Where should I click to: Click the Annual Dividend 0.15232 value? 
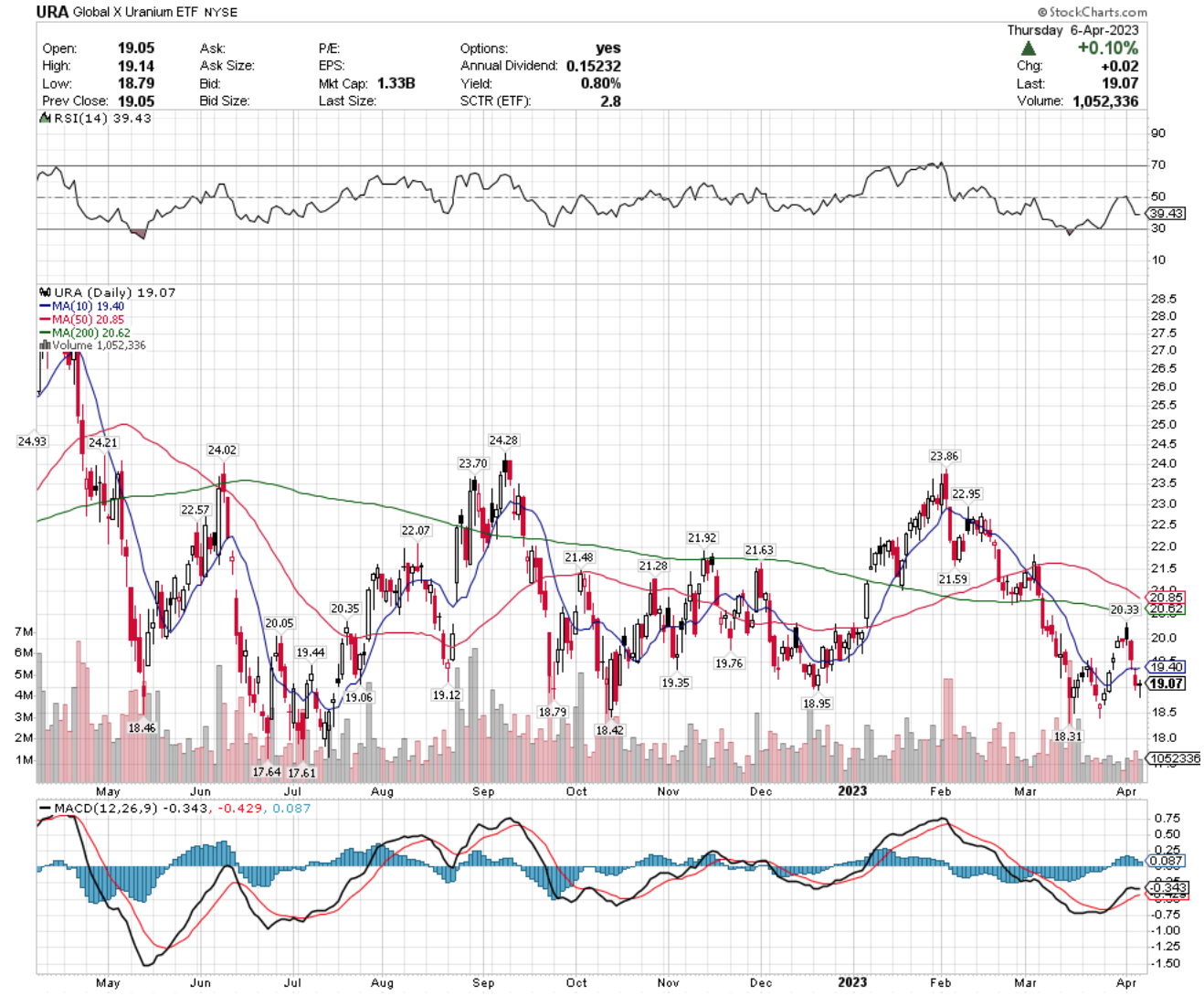593,66
